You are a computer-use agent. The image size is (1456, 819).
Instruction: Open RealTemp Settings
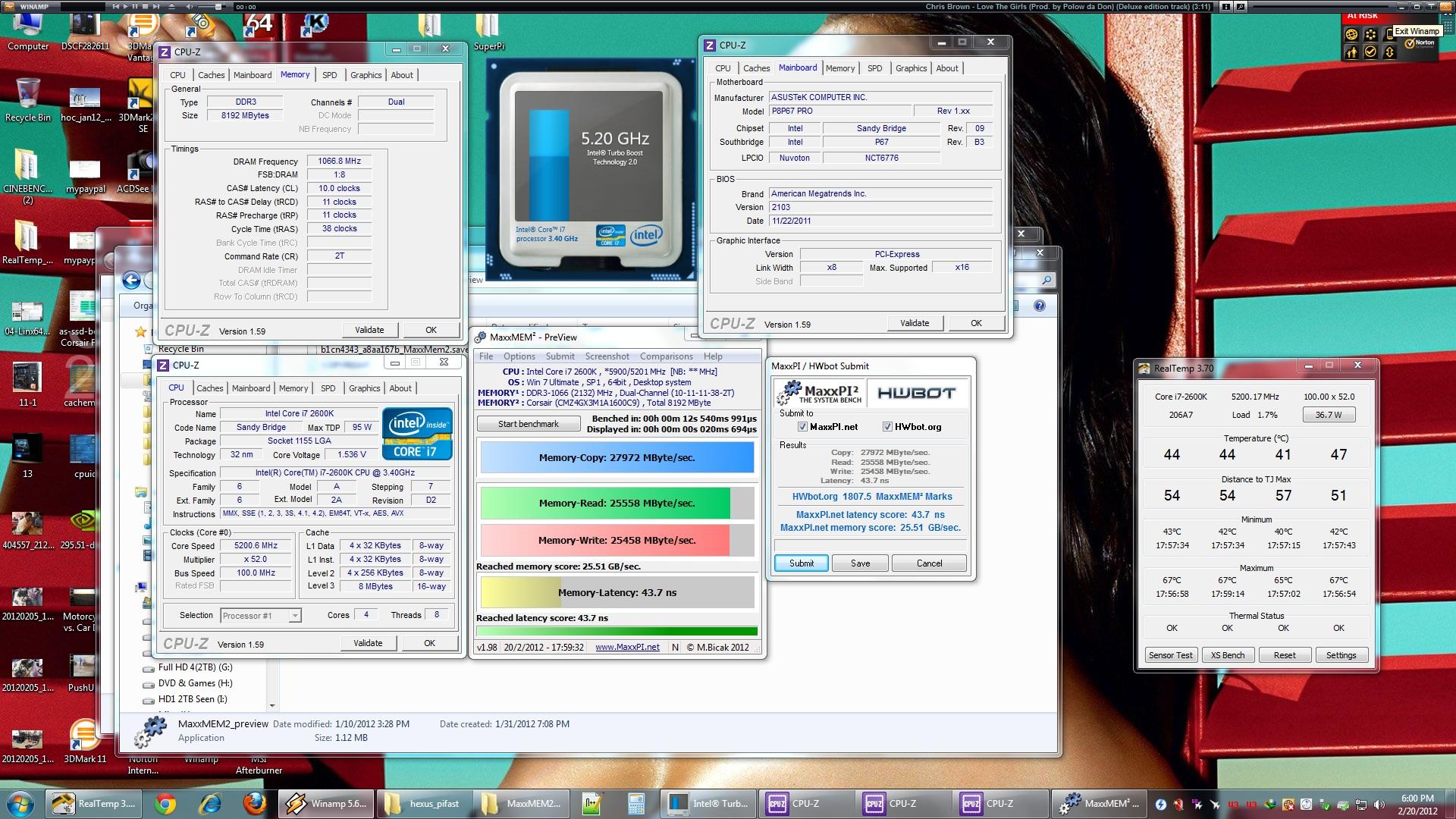(x=1341, y=655)
